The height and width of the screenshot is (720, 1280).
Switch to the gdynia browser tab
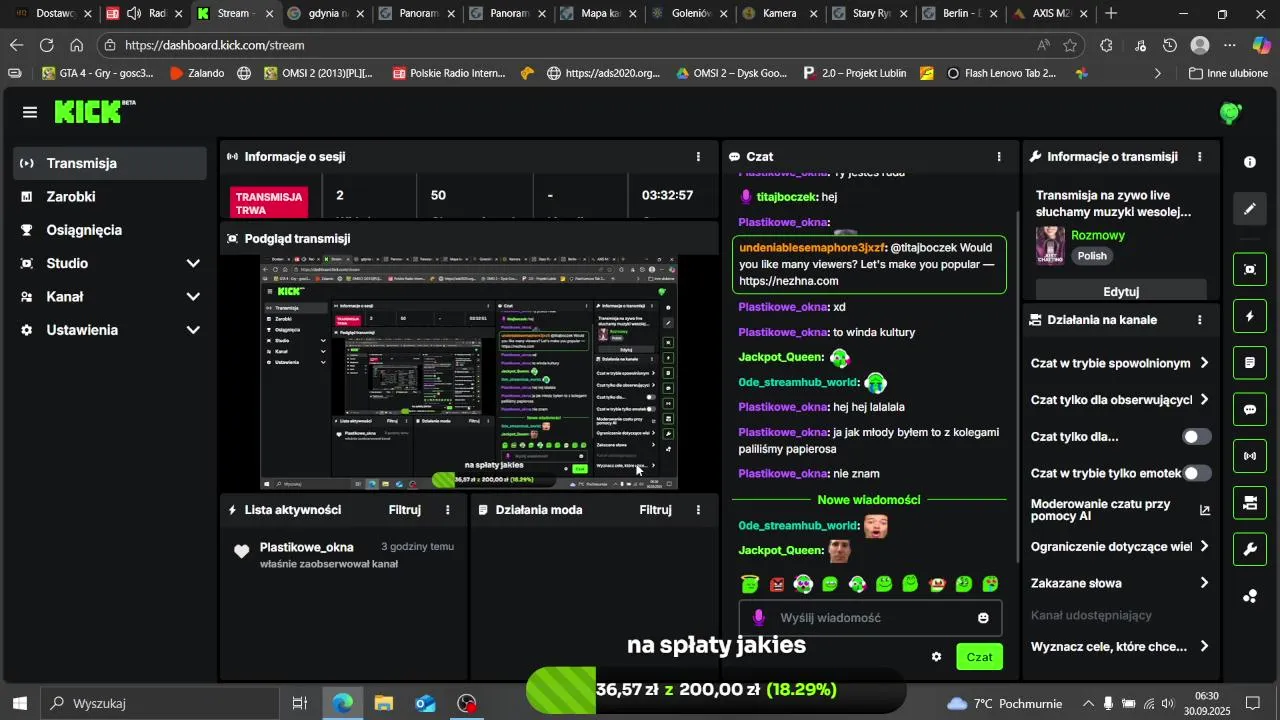[322, 14]
